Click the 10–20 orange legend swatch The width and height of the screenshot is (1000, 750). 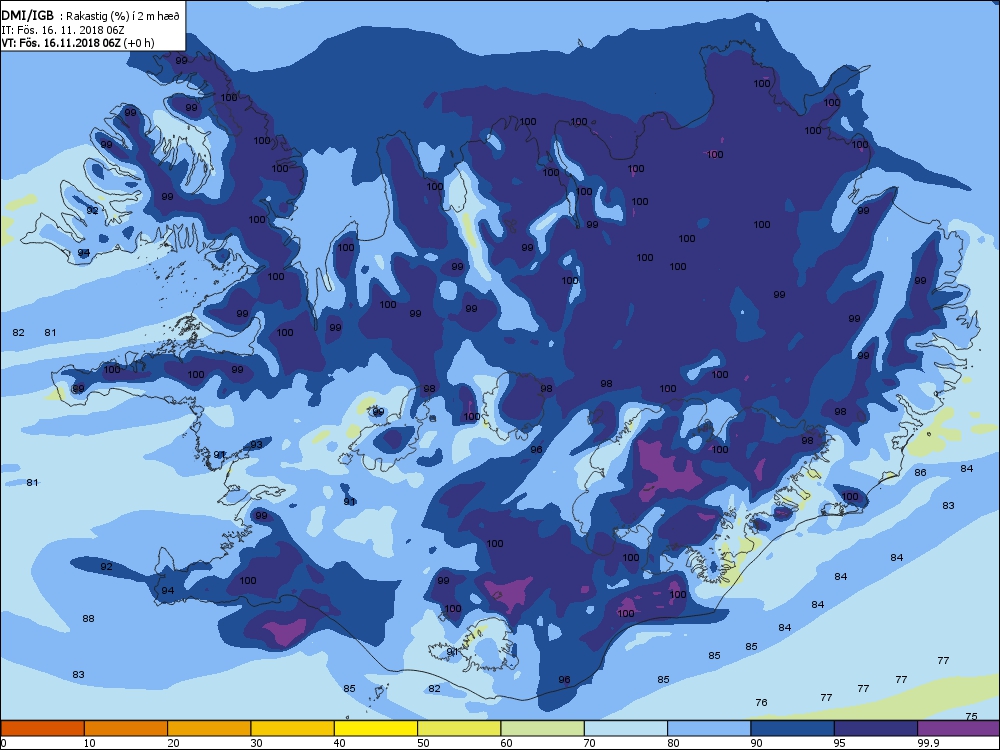tap(126, 728)
